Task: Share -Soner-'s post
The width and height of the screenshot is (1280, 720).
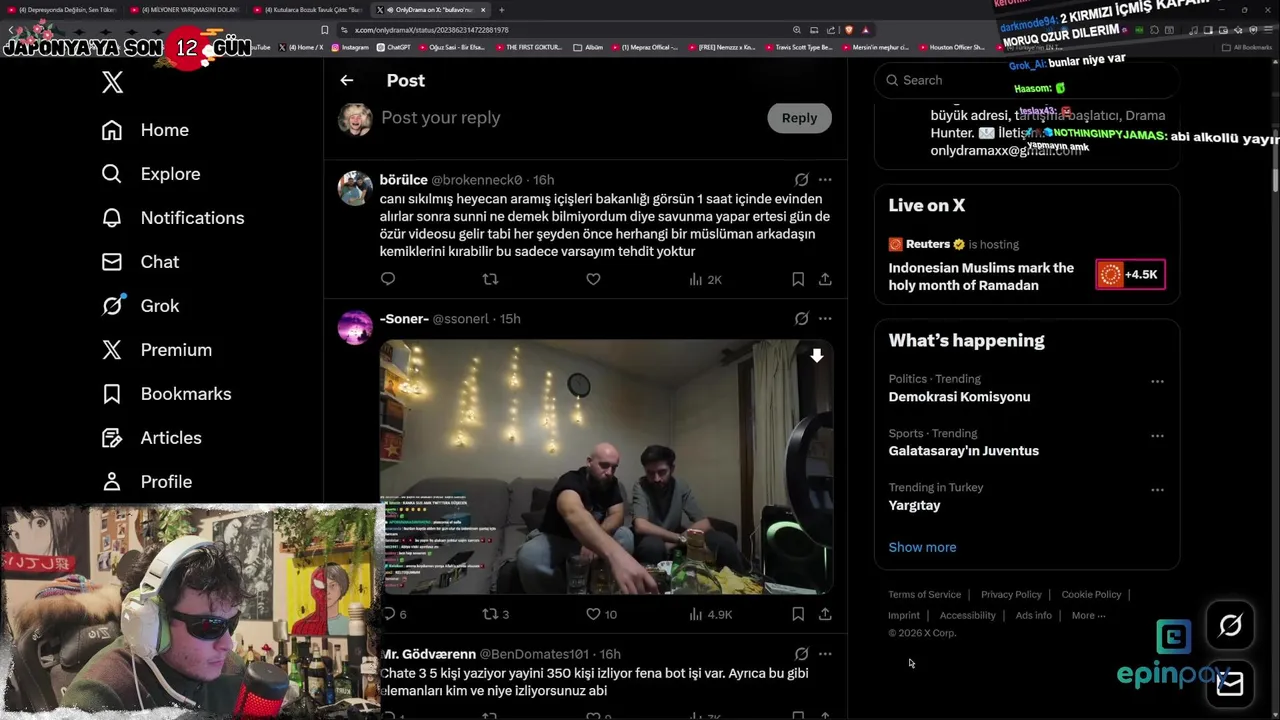Action: (825, 614)
